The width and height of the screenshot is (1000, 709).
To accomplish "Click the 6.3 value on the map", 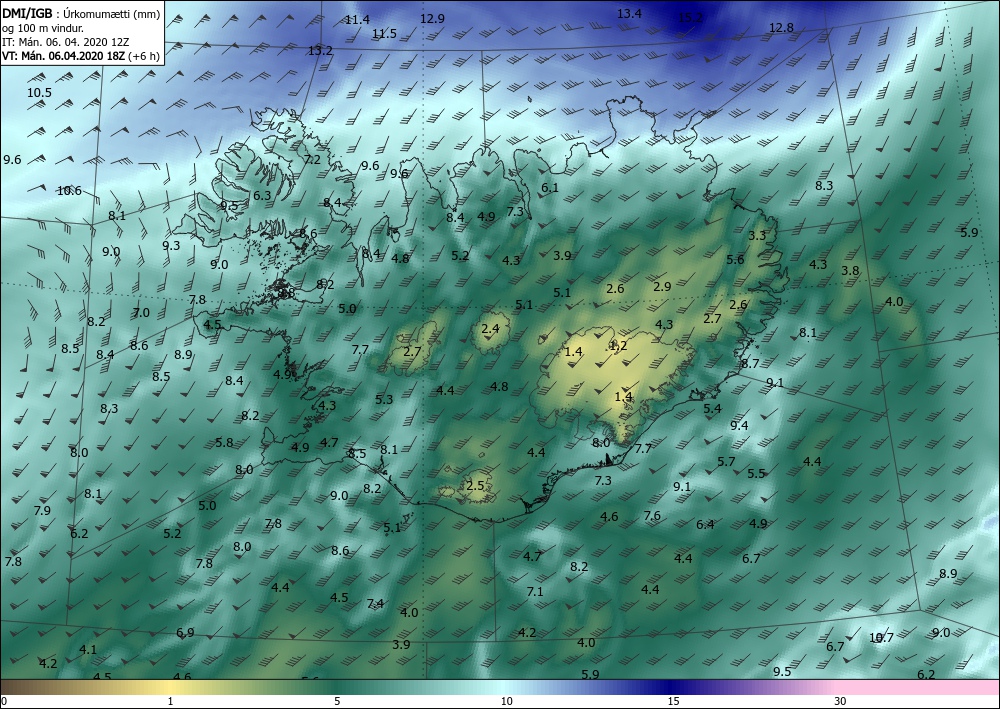I will [262, 196].
